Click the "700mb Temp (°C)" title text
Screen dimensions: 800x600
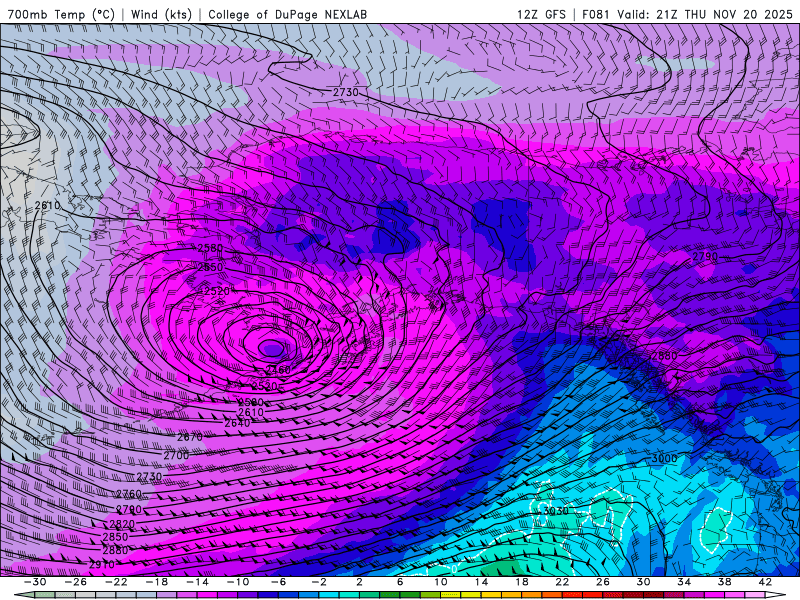(61, 14)
